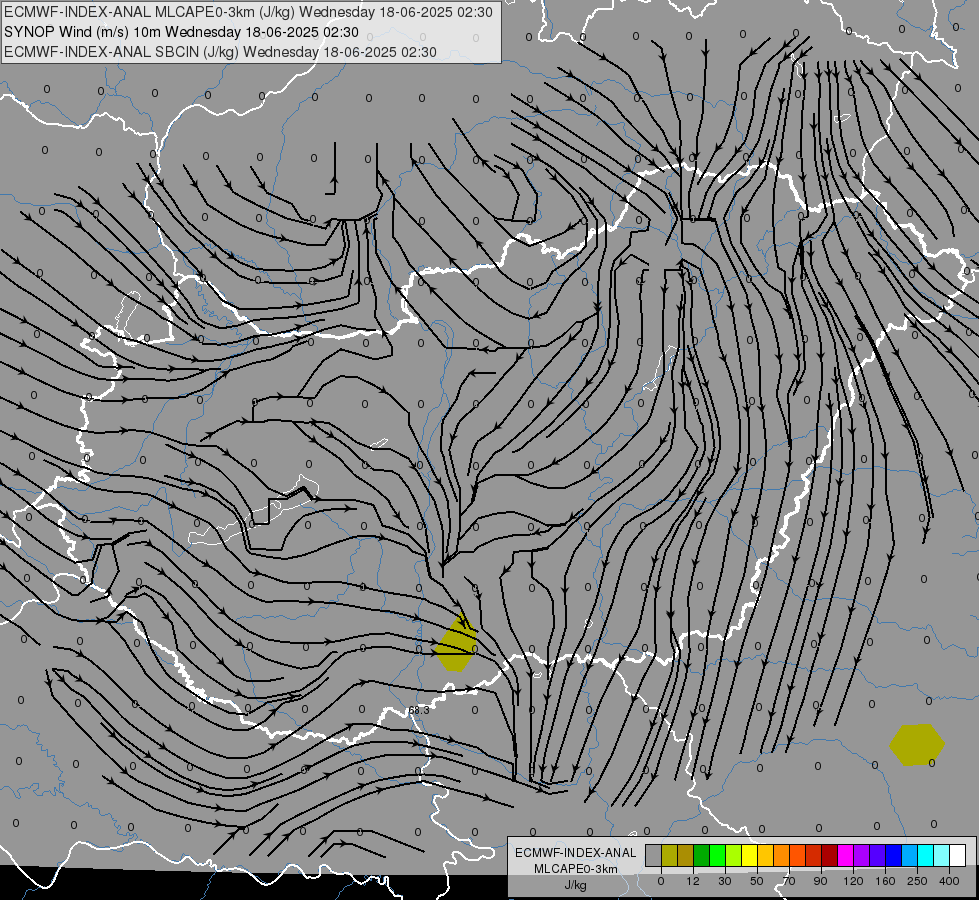Pick the bright green legend swatch
The width and height of the screenshot is (979, 900).
(717, 855)
